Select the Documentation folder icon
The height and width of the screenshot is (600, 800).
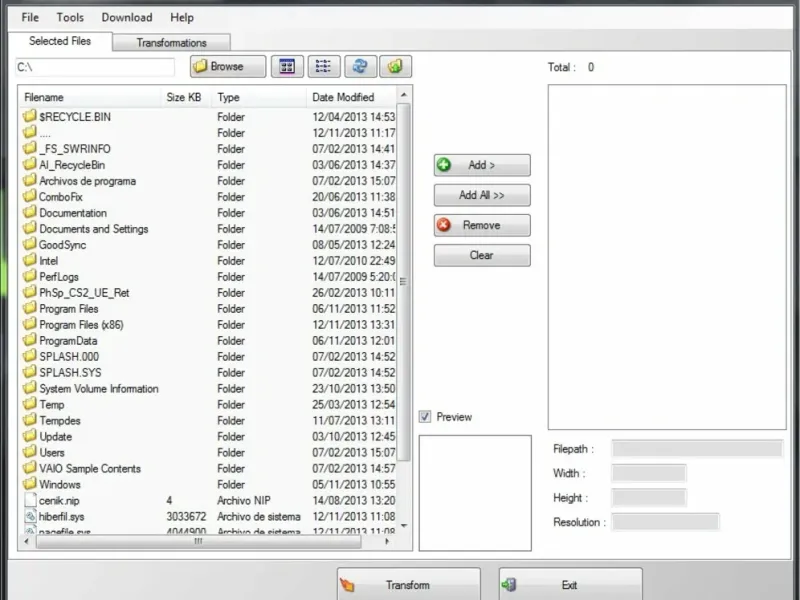30,212
